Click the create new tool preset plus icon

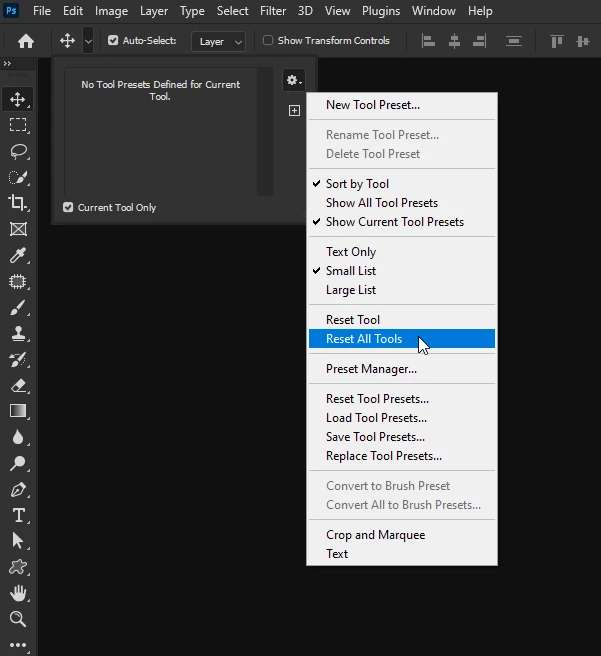pyautogui.click(x=294, y=110)
